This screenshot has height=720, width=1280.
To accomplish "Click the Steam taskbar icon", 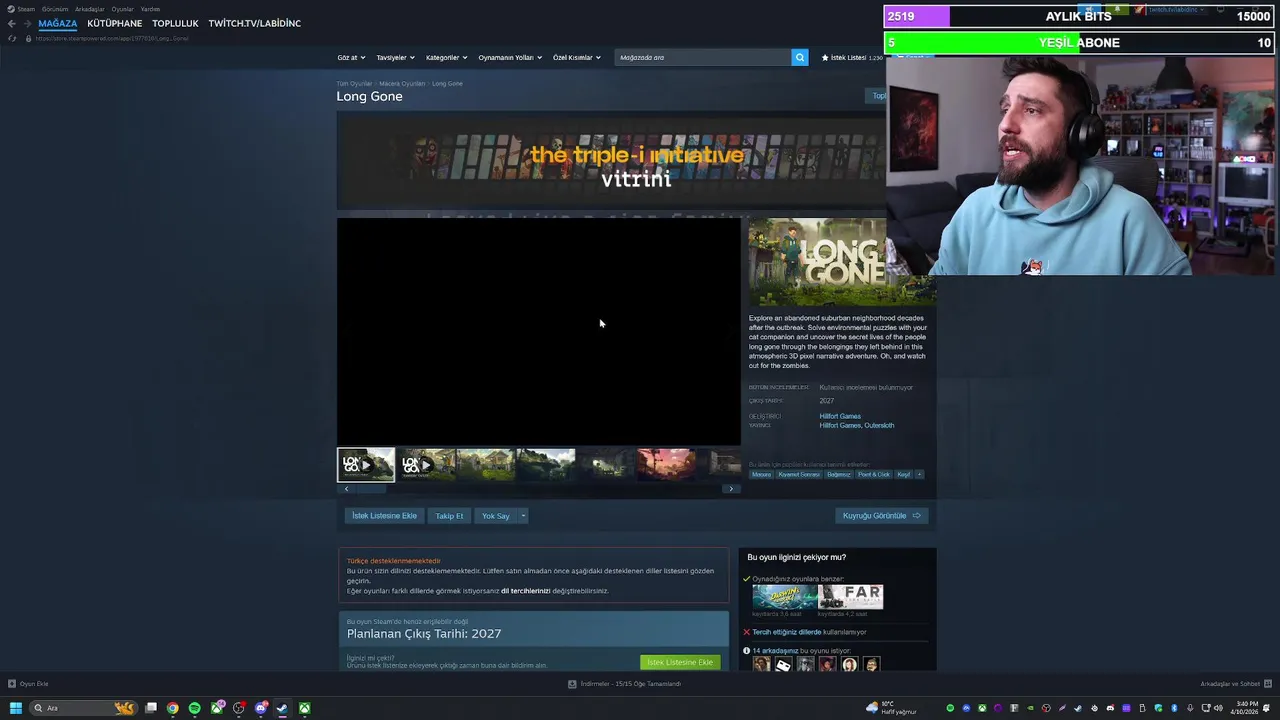I will click(283, 708).
